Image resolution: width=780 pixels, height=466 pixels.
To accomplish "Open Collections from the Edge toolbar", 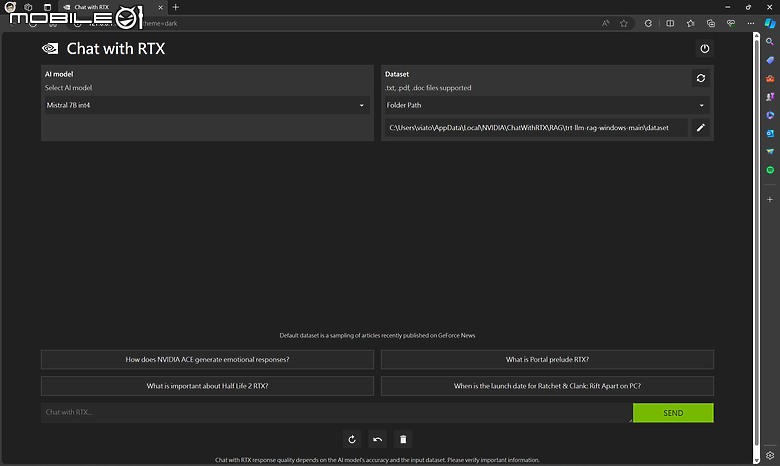I will pos(710,23).
